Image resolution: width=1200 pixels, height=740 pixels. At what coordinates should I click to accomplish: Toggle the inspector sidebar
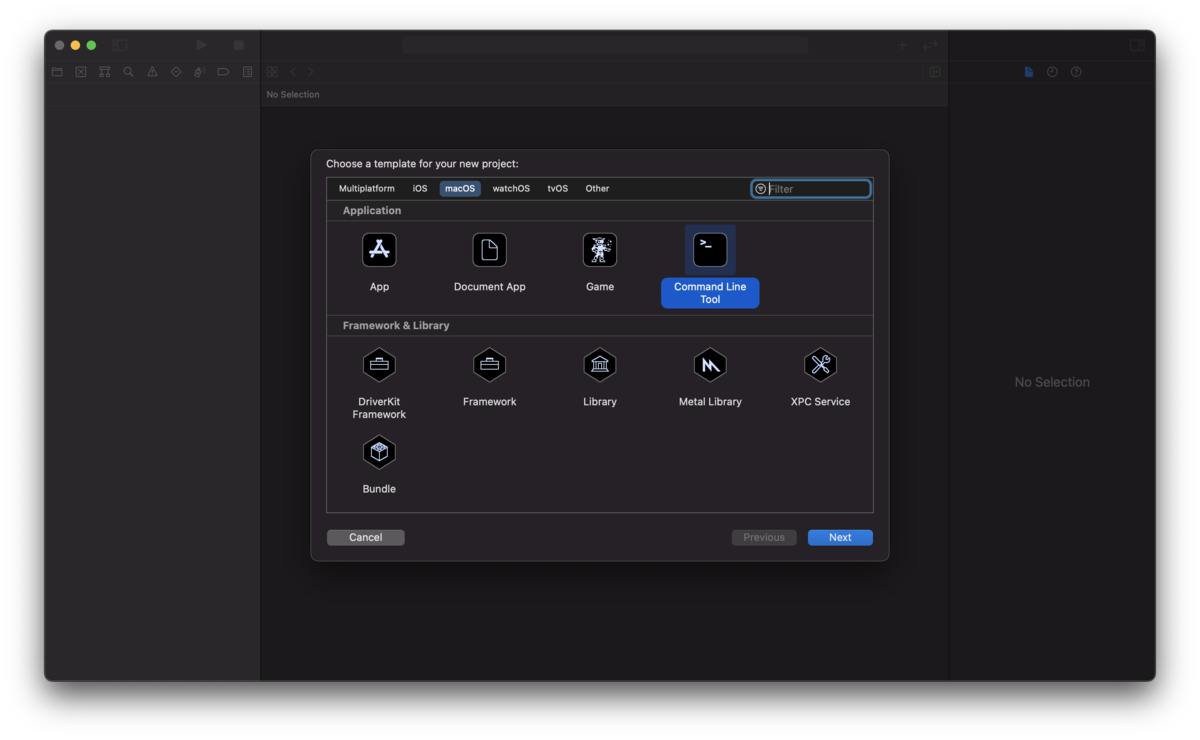click(x=1137, y=45)
